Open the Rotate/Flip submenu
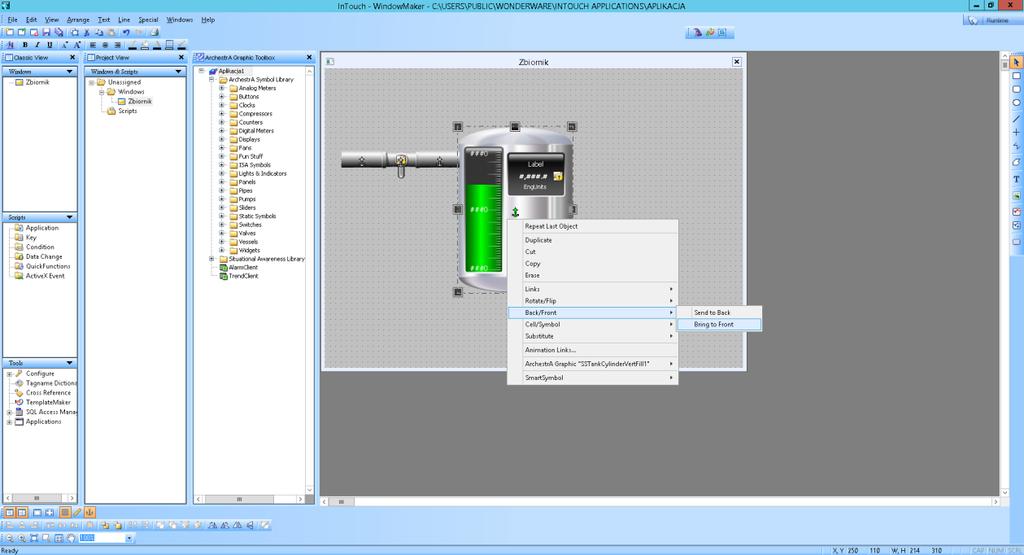 [x=592, y=301]
